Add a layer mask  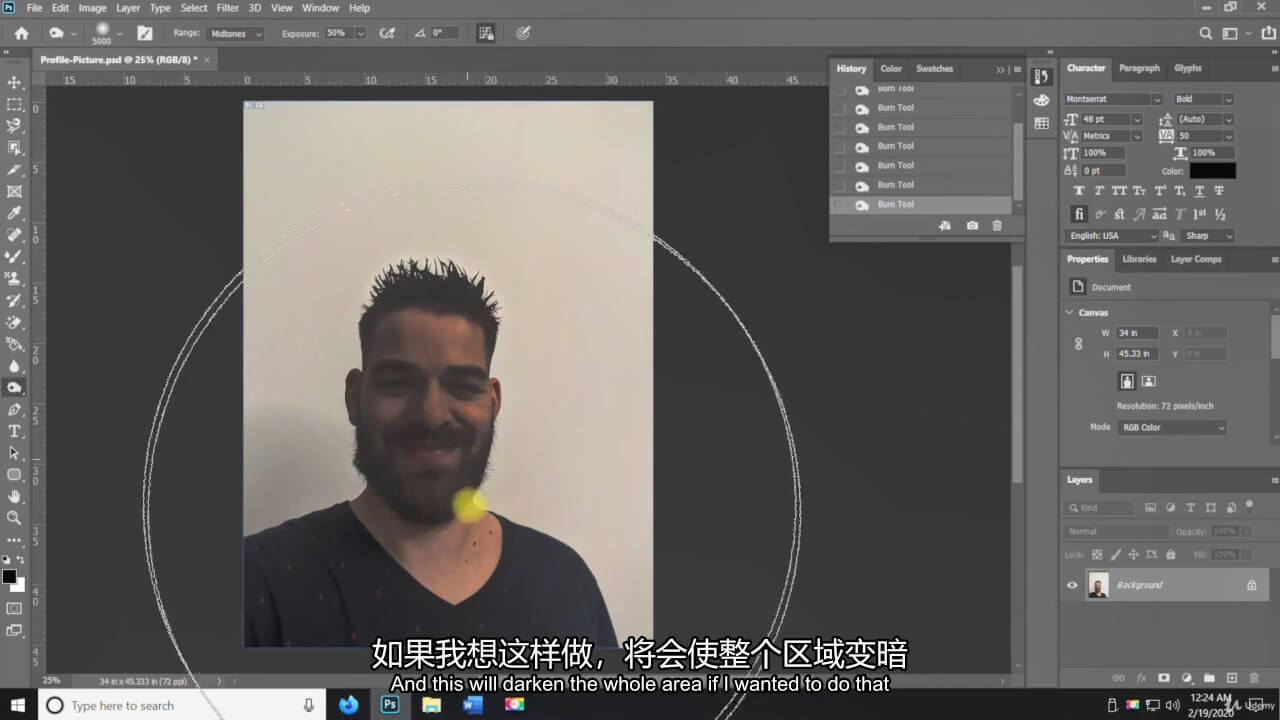pyautogui.click(x=1163, y=678)
